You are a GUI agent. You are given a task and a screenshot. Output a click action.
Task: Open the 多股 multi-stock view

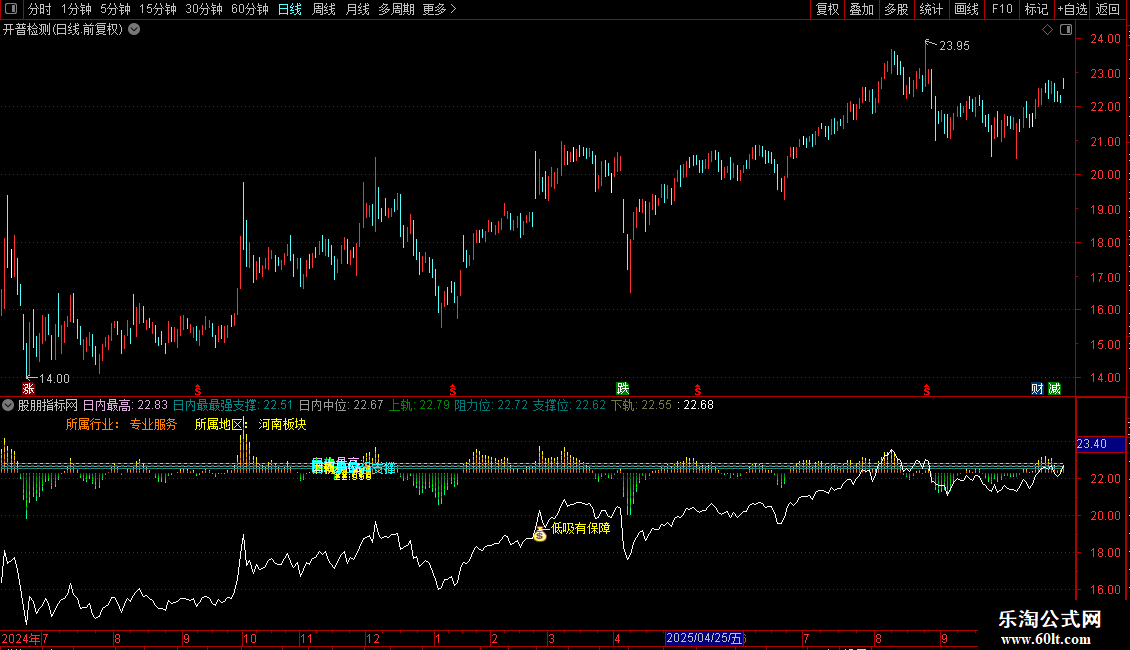pos(896,9)
